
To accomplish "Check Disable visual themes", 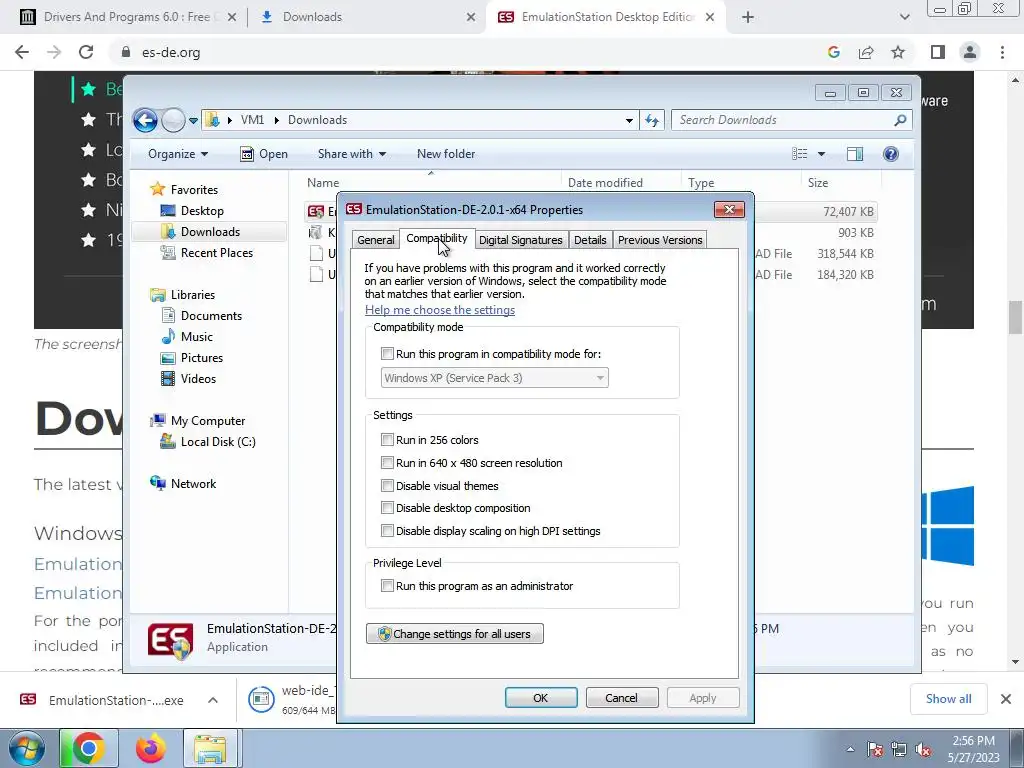I will click(x=387, y=486).
